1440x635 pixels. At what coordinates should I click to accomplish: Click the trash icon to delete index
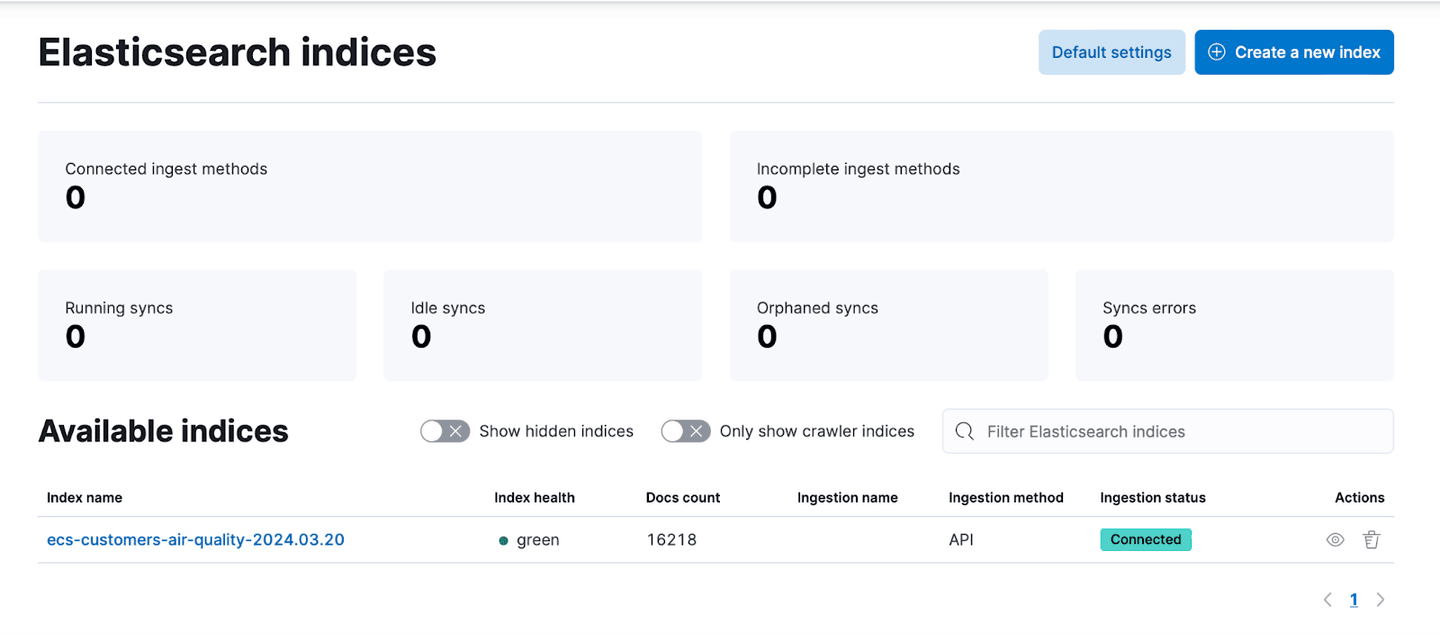pos(1371,540)
